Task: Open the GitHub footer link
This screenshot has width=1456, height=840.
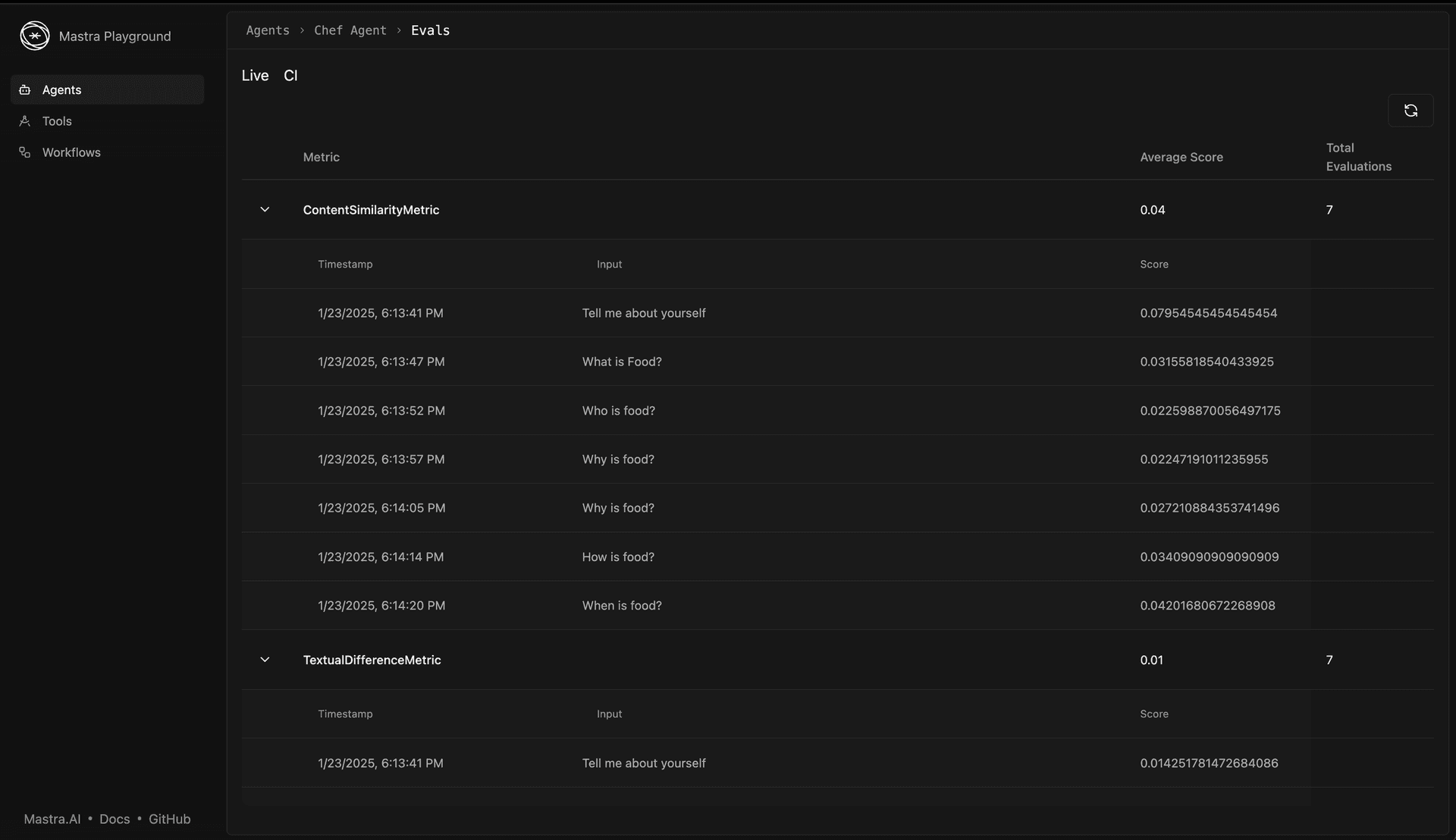Action: (169, 819)
